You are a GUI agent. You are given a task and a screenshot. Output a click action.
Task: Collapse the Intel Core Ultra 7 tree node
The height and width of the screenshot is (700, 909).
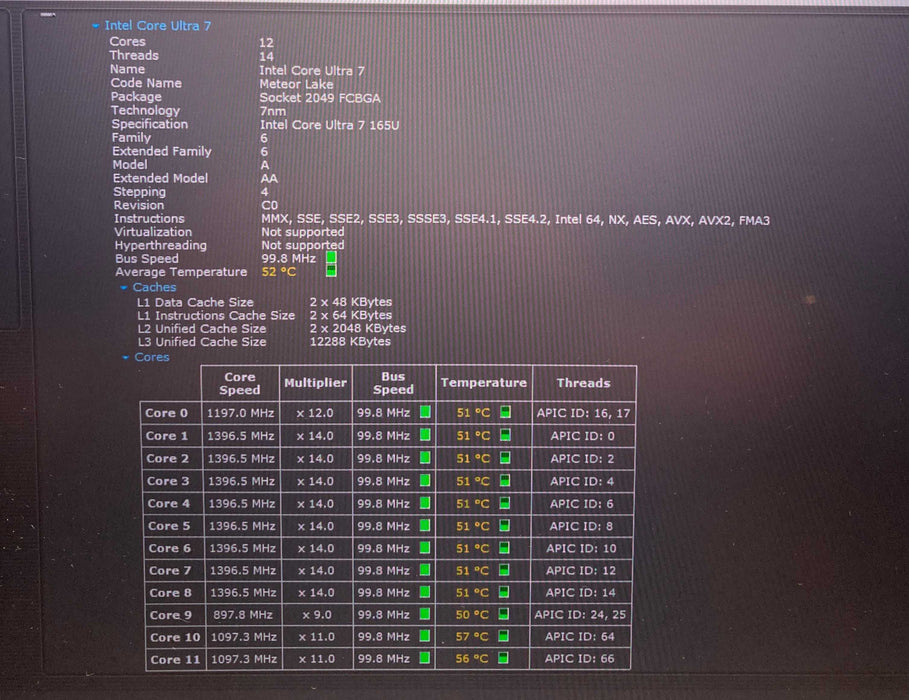click(96, 26)
